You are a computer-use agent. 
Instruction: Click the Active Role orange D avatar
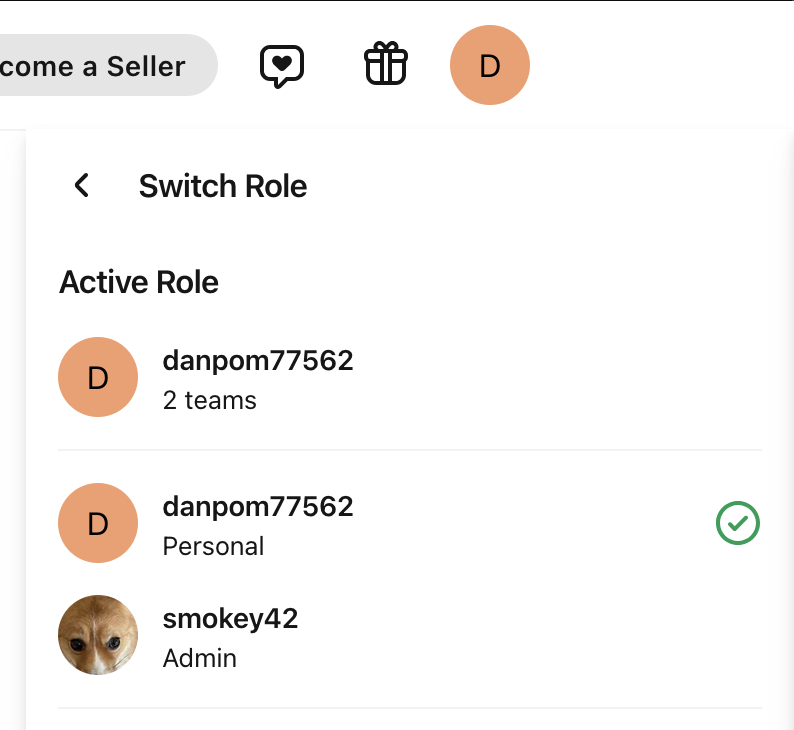98,377
